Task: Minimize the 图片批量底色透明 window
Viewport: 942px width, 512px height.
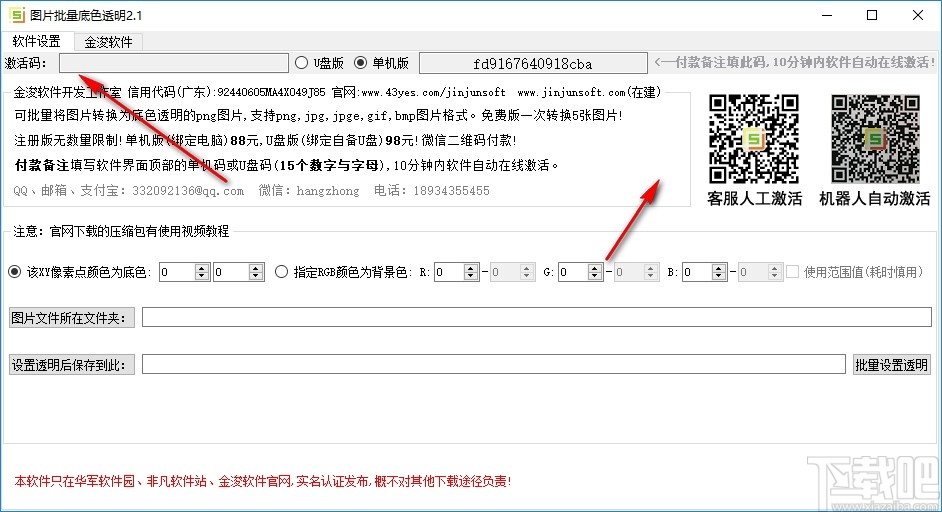Action: [827, 15]
